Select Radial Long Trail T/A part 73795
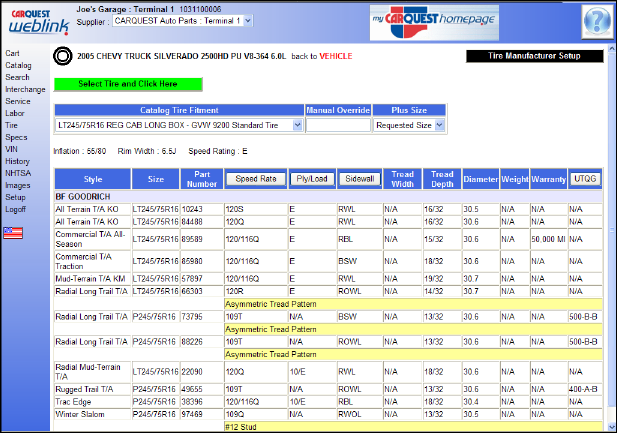617x433 pixels. pyautogui.click(x=328, y=316)
